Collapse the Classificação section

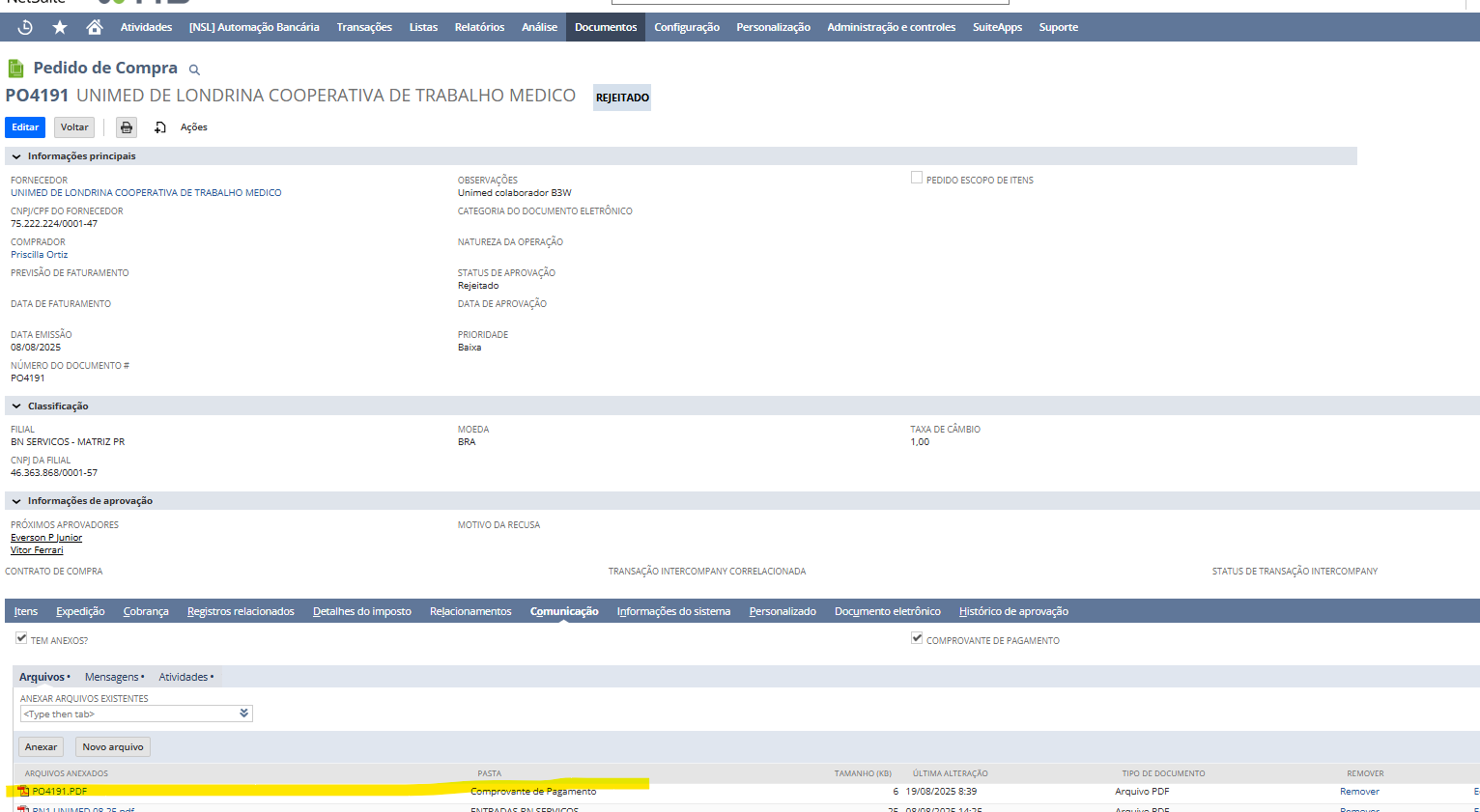[16, 406]
